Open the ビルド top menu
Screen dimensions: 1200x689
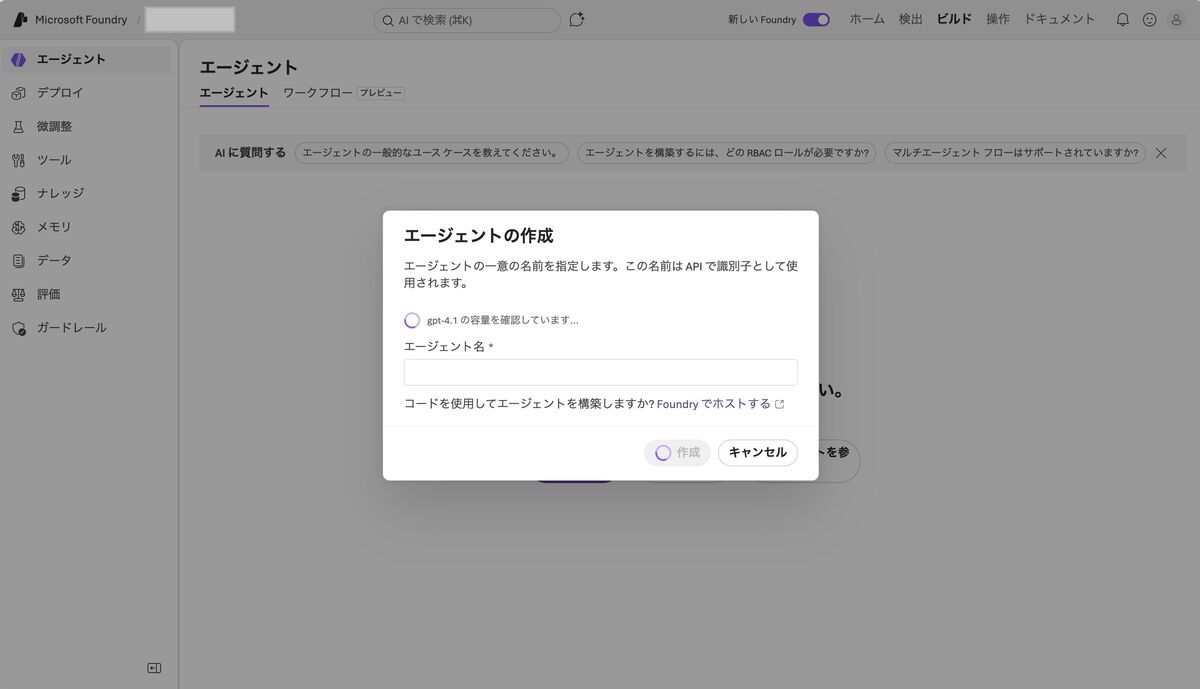click(954, 19)
